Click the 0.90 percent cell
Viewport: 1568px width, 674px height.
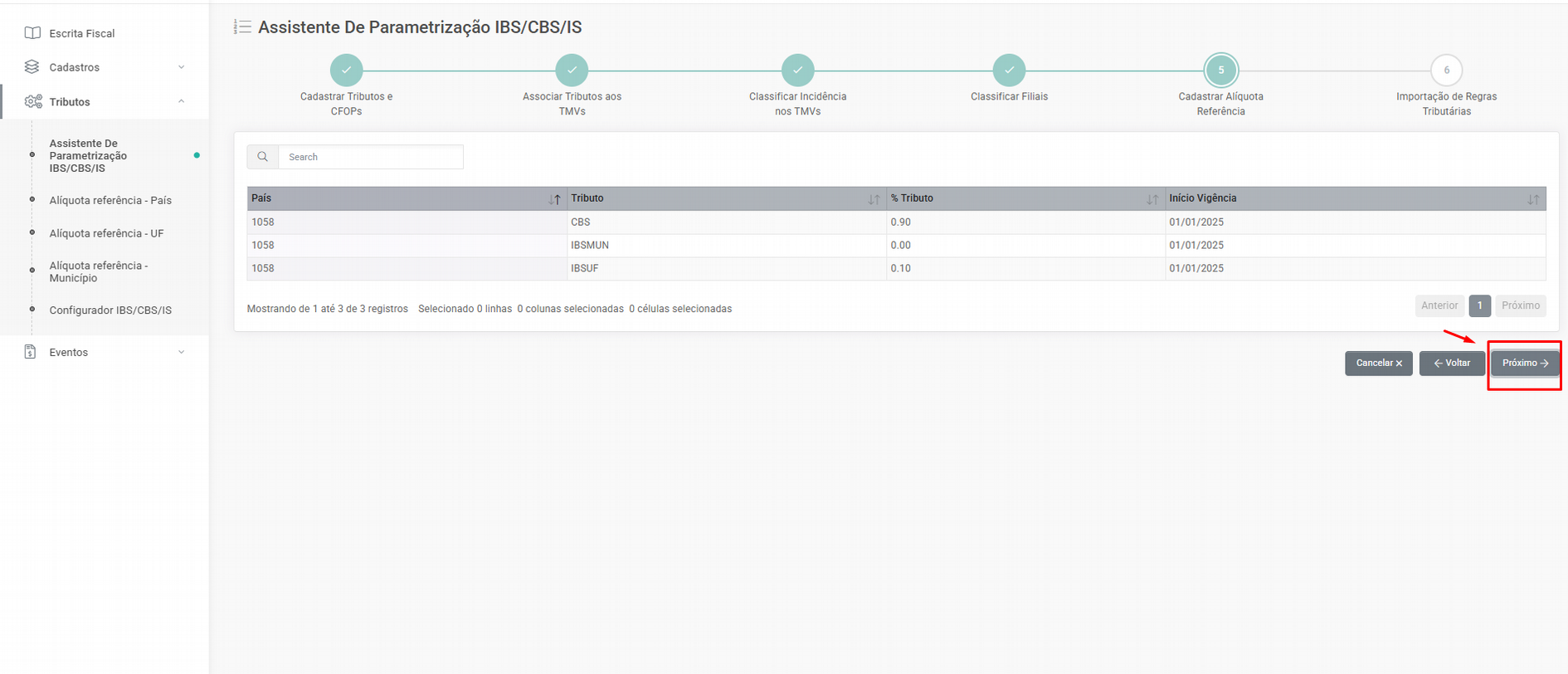coord(1026,222)
